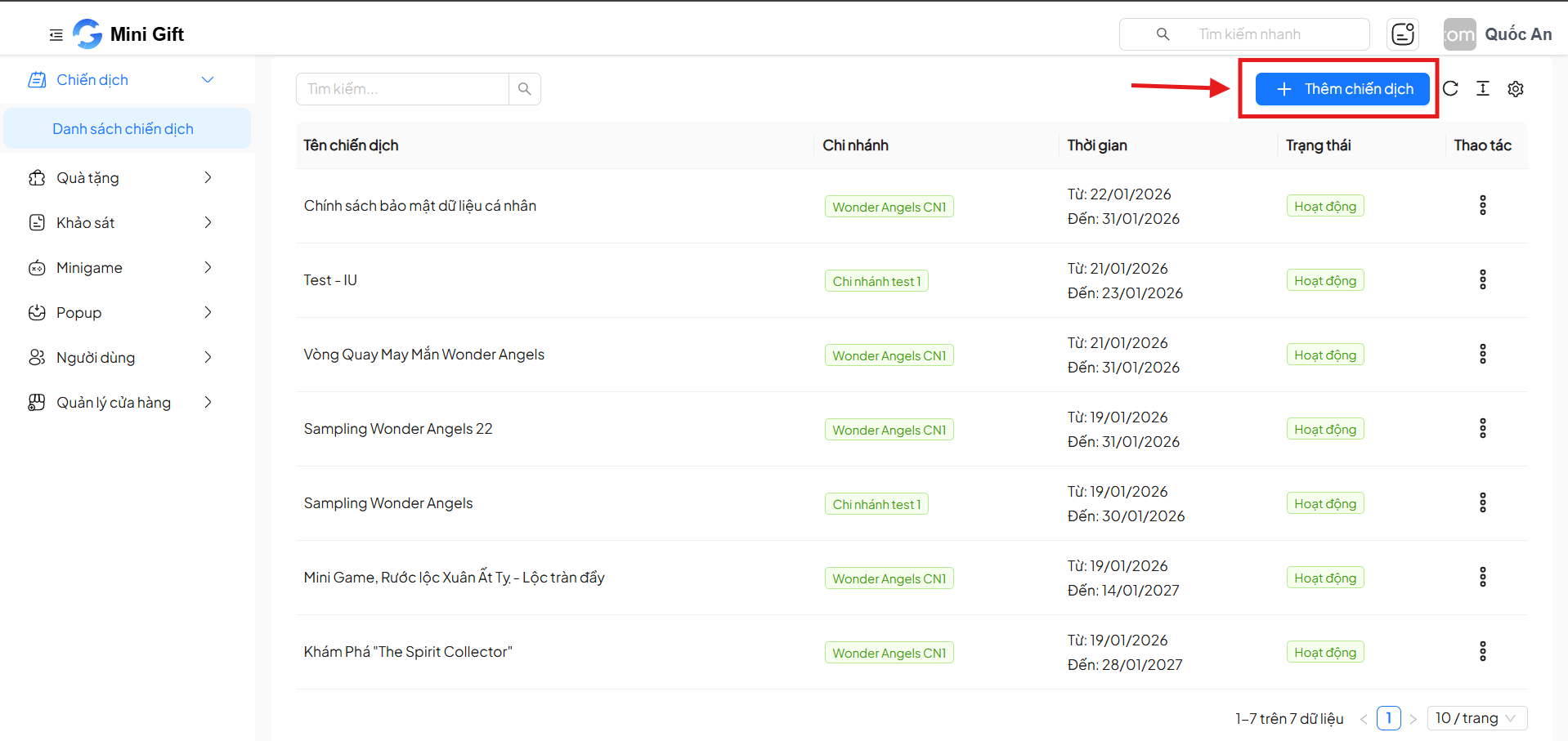Click the Thêm chiến dịch button

1342,89
